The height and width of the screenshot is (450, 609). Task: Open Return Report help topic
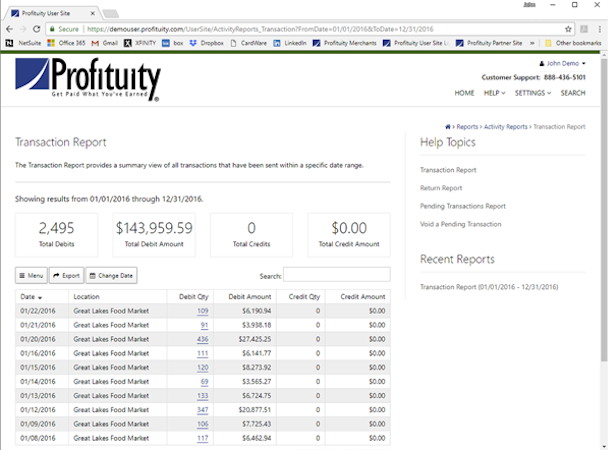click(x=441, y=188)
